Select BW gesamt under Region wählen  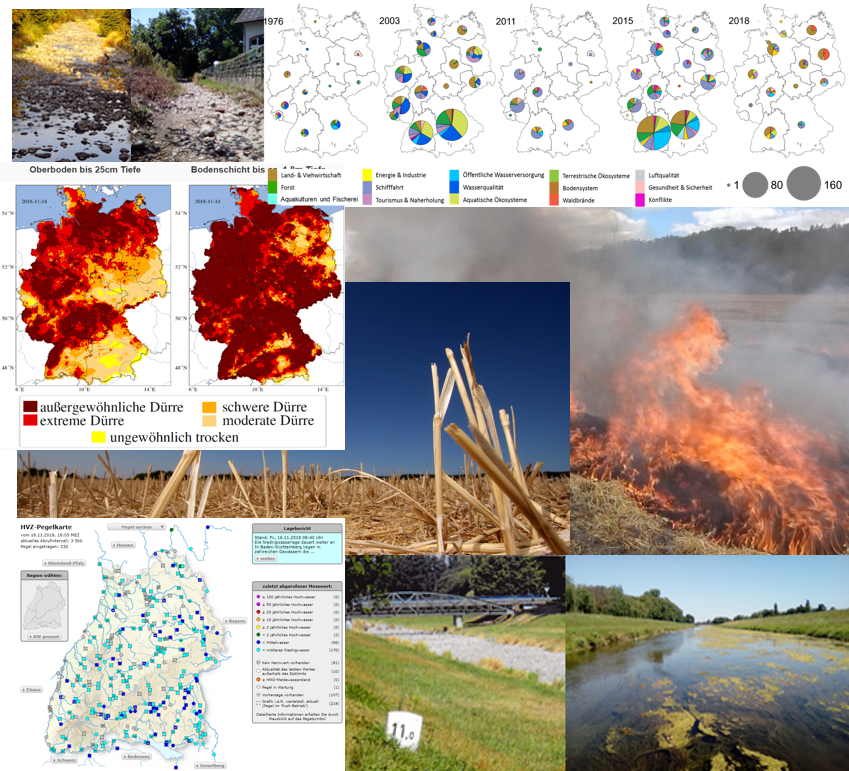pos(44,636)
